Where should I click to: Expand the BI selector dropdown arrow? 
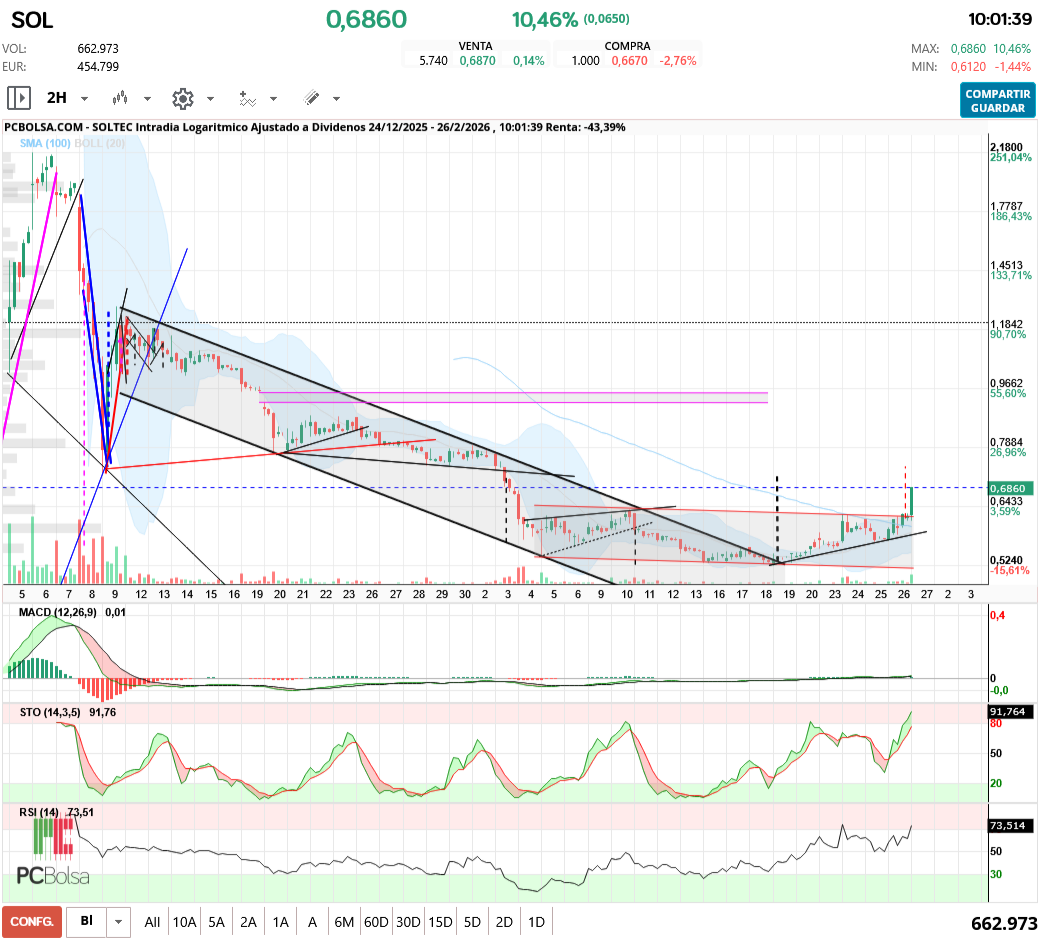(119, 921)
